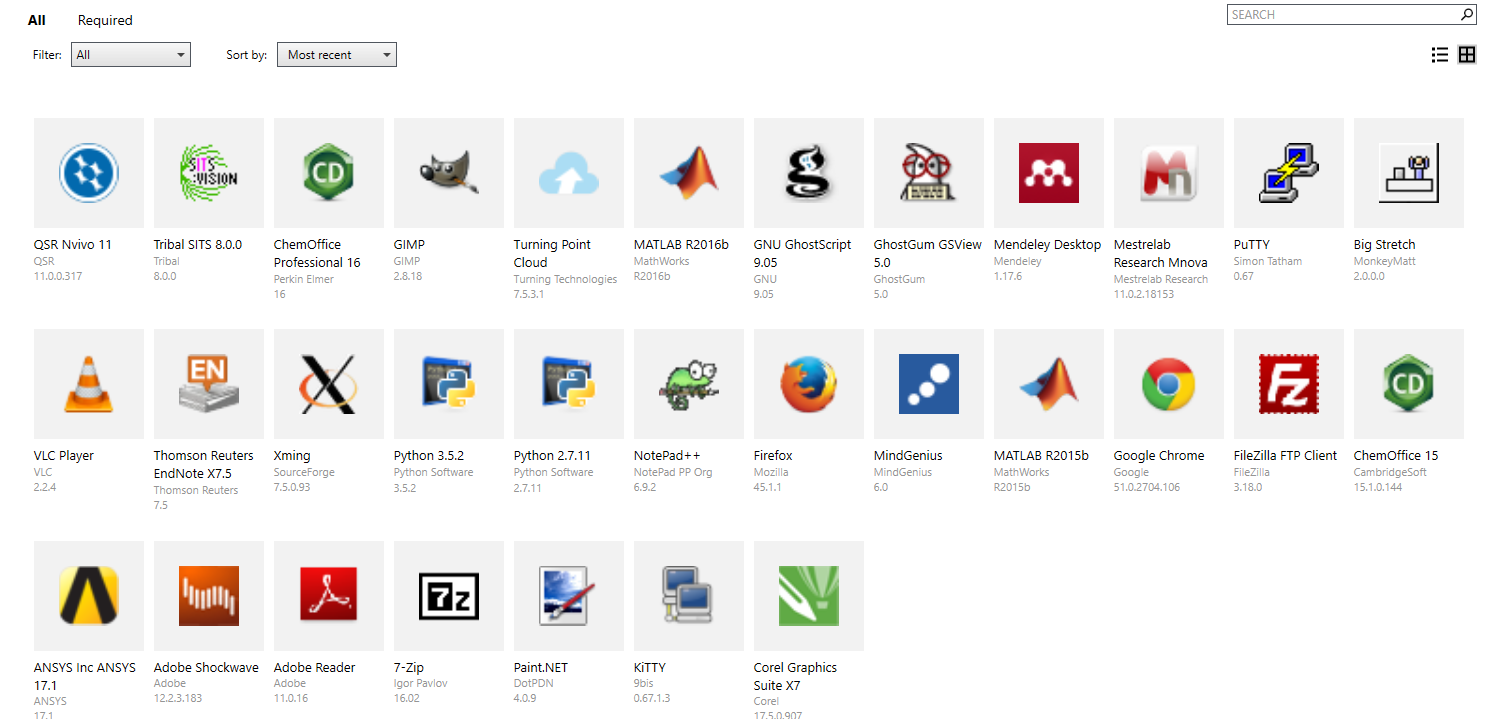Select the Google Chrome icon
Screen dimensions: 1497x719
tap(1169, 384)
